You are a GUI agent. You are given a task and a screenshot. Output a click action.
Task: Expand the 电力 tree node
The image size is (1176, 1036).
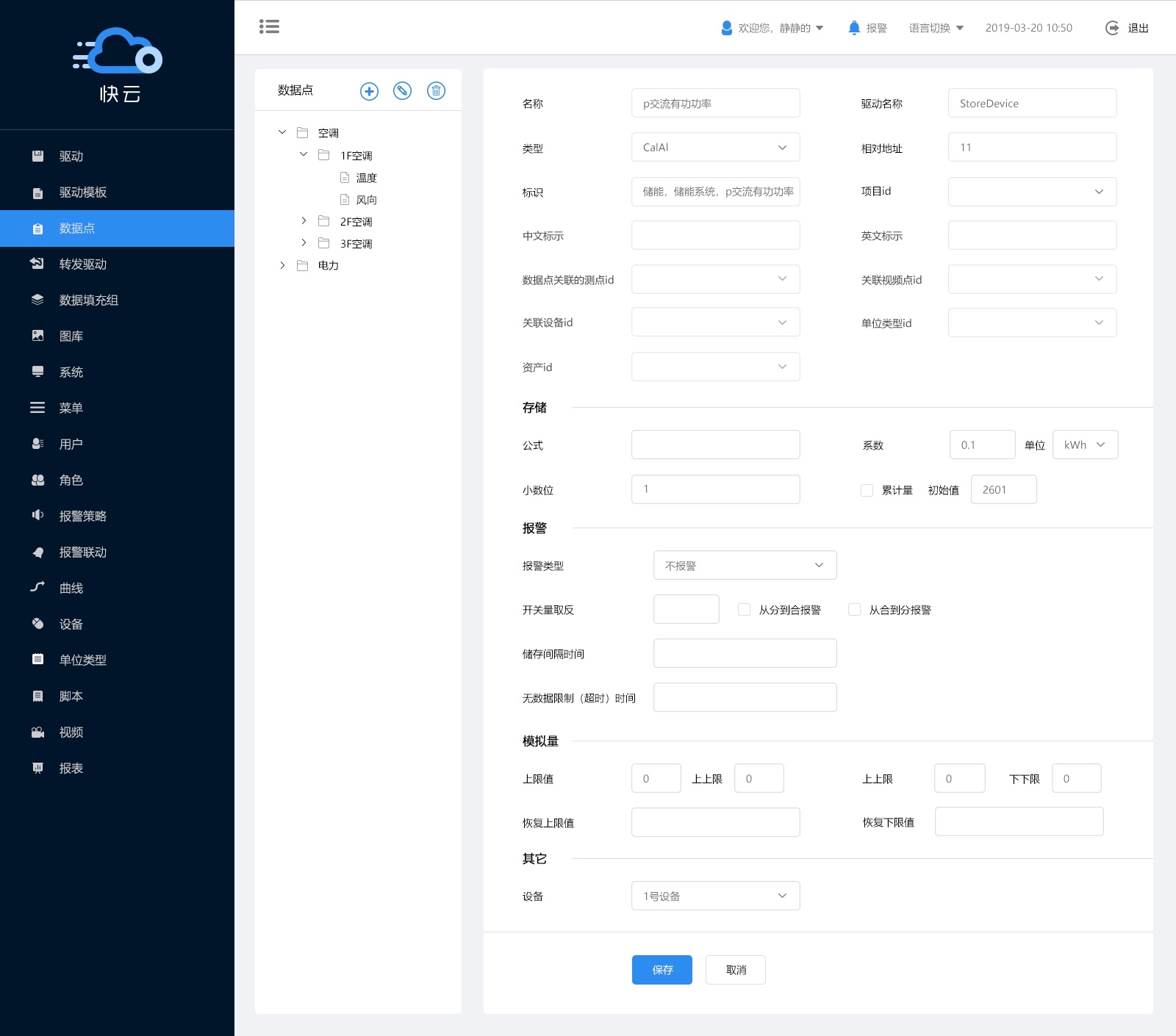click(282, 265)
